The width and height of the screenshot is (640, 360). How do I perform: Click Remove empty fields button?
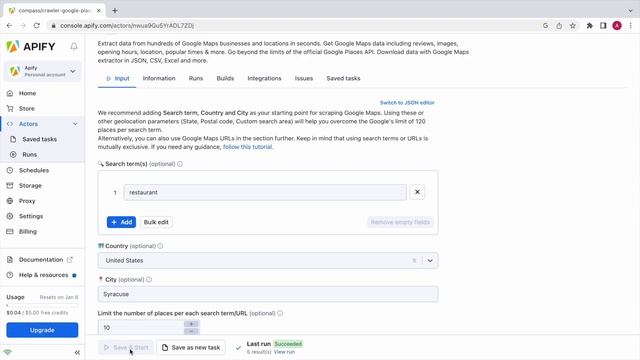(400, 222)
